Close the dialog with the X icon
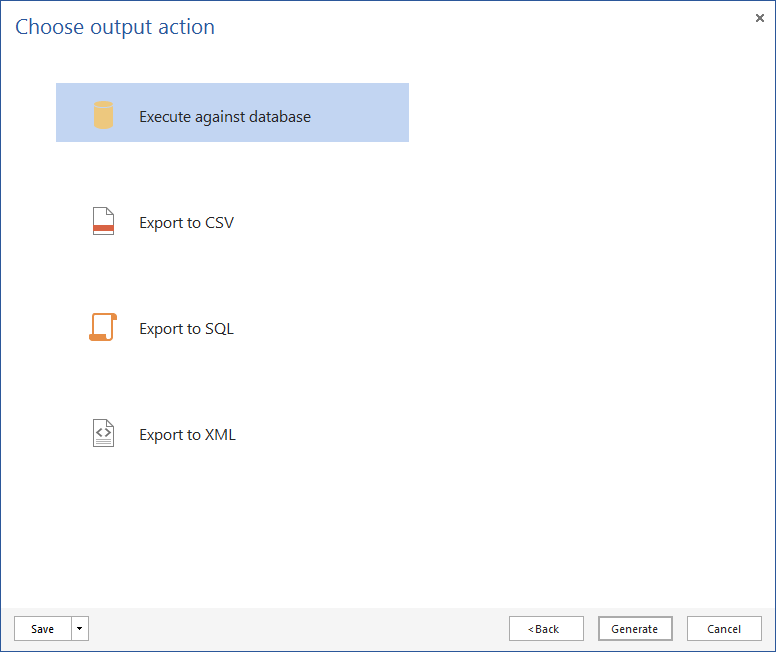This screenshot has height=652, width=776. pyautogui.click(x=760, y=18)
